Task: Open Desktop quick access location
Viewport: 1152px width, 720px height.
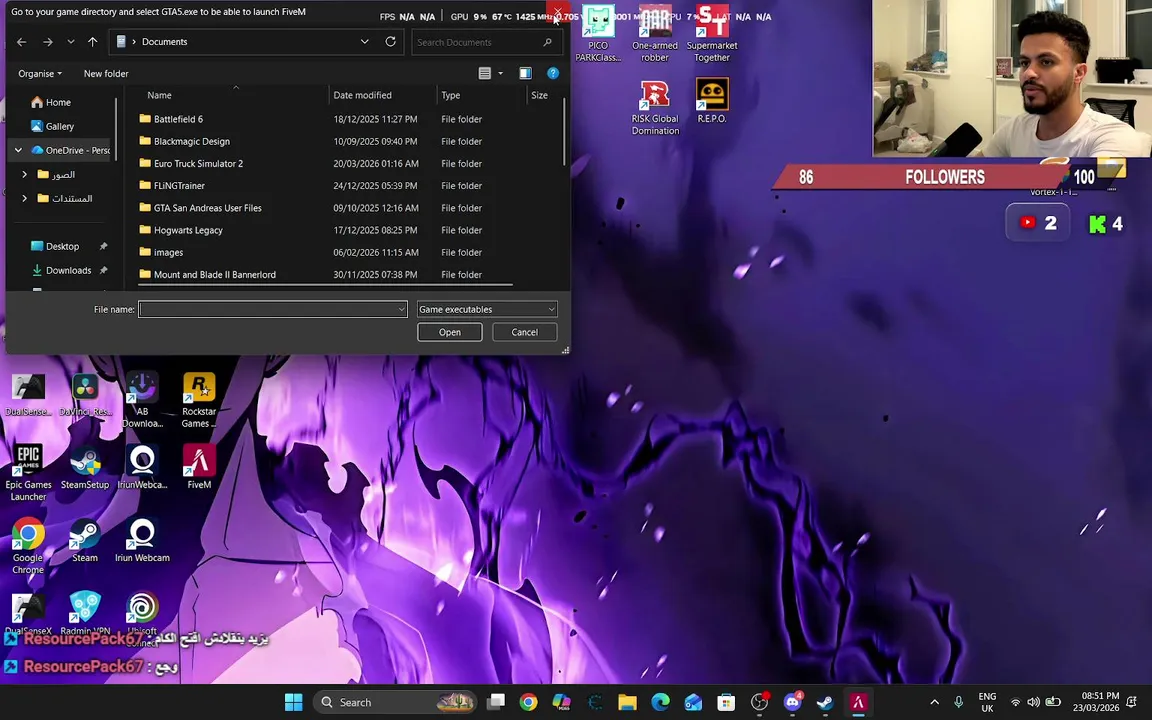Action: [62, 246]
